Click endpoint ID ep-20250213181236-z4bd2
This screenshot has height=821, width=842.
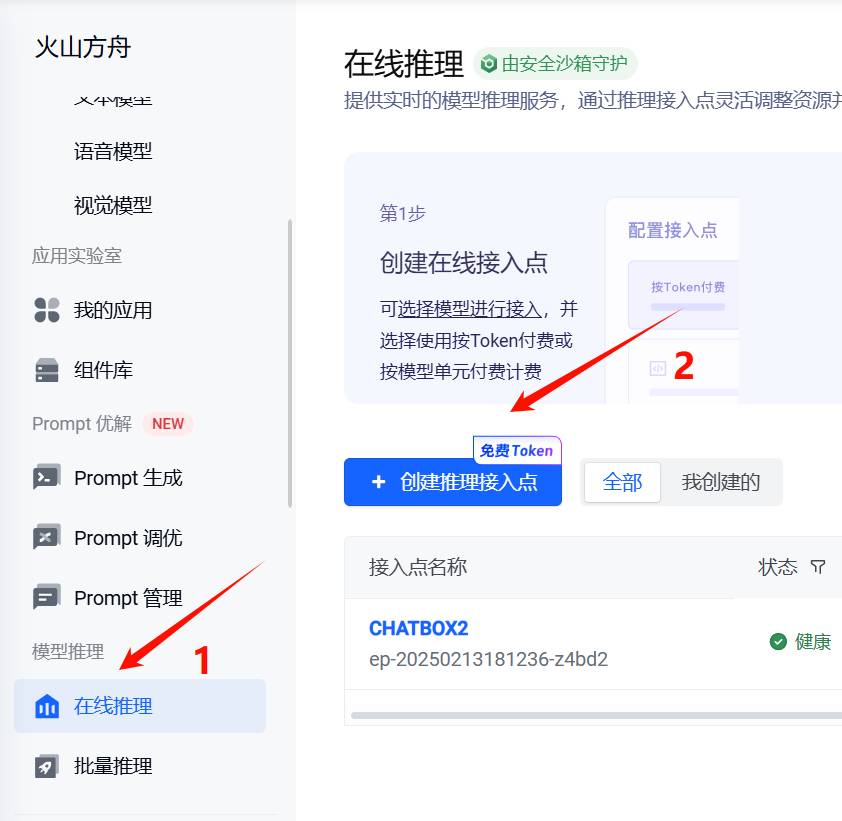click(488, 659)
